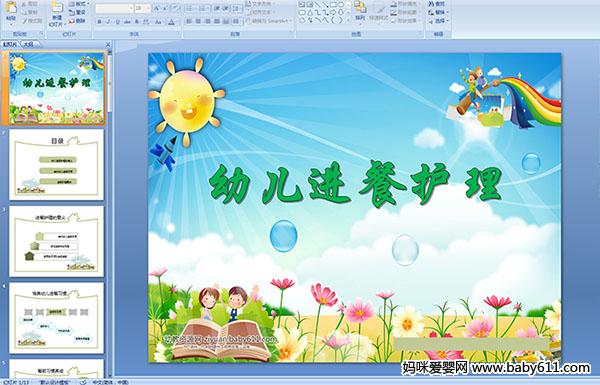The width and height of the screenshot is (600, 385).
Task: Open the font name dropdown
Action: pyautogui.click(x=114, y=8)
